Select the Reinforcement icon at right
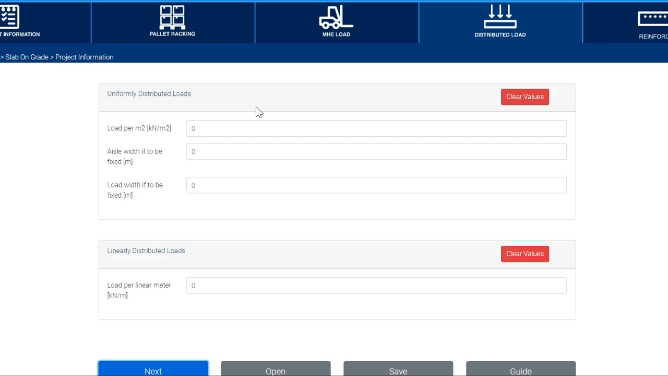Viewport: 668px width, 376px height. (x=653, y=19)
